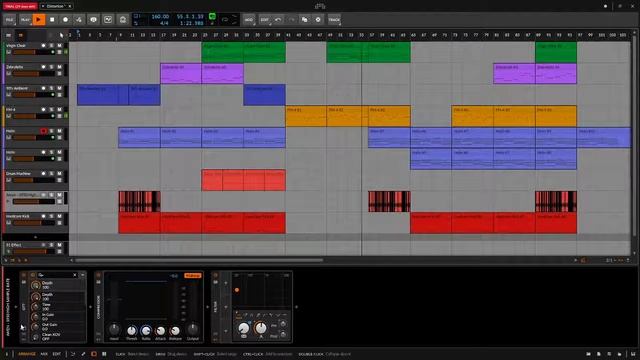Toggle the mixer panel icon in footer
Screen dimensions: 640x360
tap(104, 354)
